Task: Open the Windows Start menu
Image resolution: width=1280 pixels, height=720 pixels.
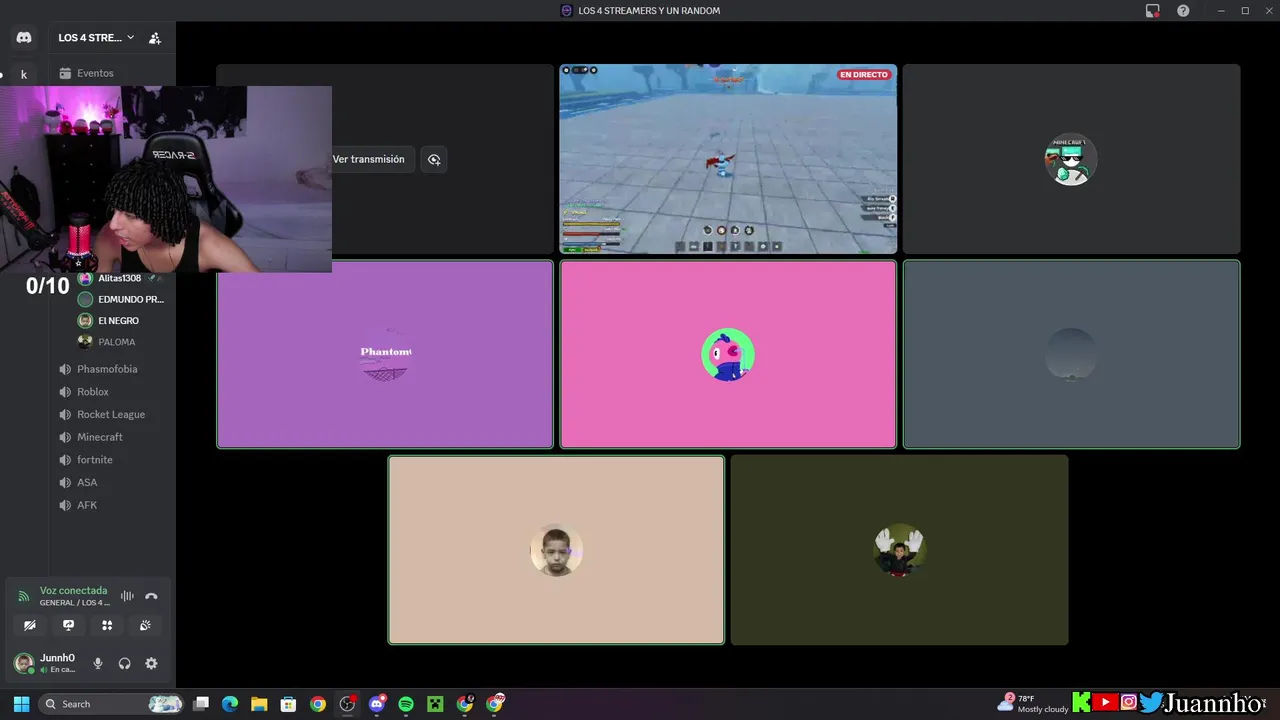Action: [x=21, y=704]
